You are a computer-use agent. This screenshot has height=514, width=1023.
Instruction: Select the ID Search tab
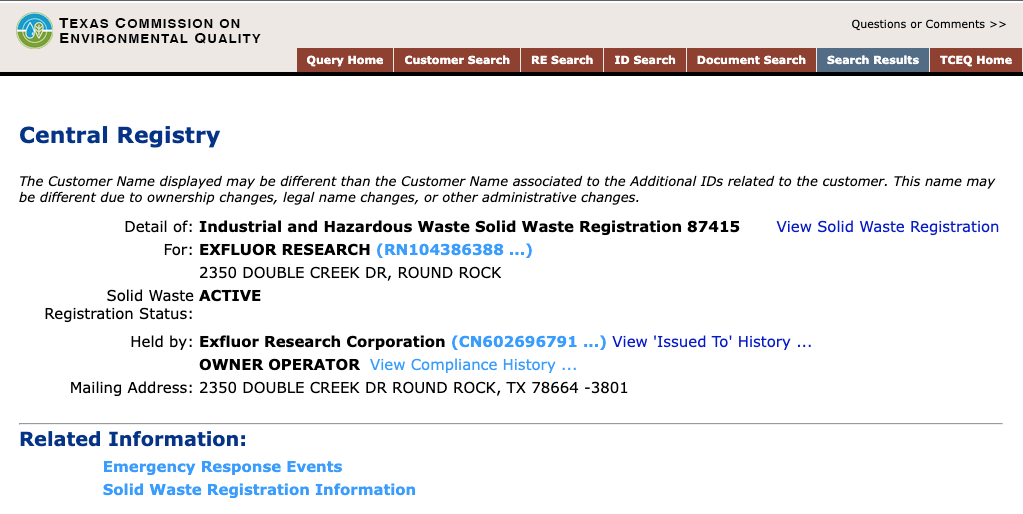point(645,60)
